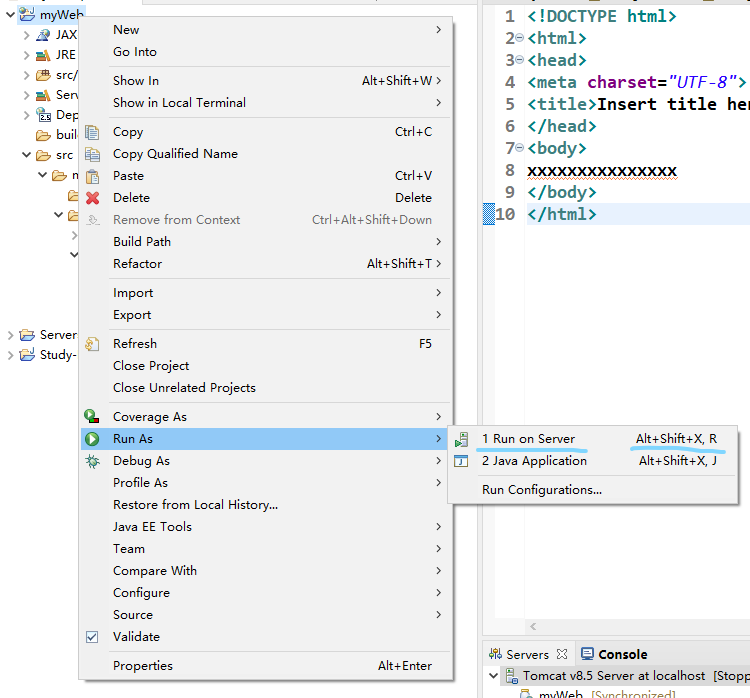Viewport: 750px width, 698px height.
Task: Select Close Project
Action: tap(266, 366)
